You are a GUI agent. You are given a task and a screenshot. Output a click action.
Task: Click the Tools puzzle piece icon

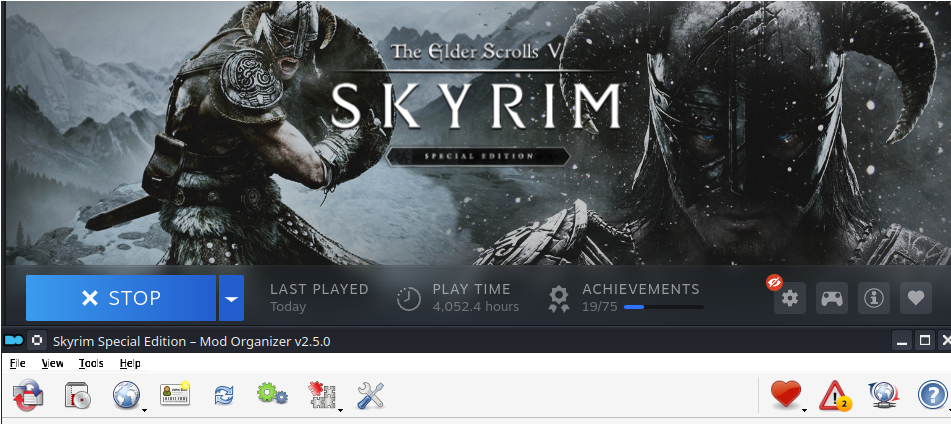(x=322, y=395)
